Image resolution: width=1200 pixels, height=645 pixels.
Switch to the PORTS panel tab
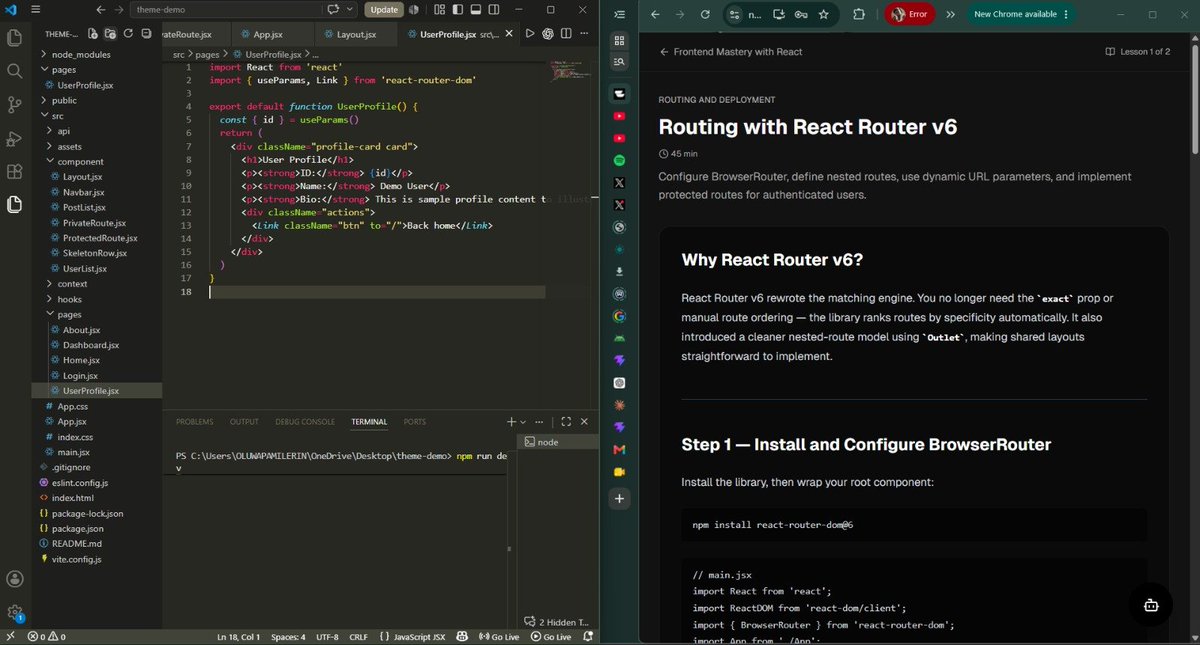tap(414, 422)
